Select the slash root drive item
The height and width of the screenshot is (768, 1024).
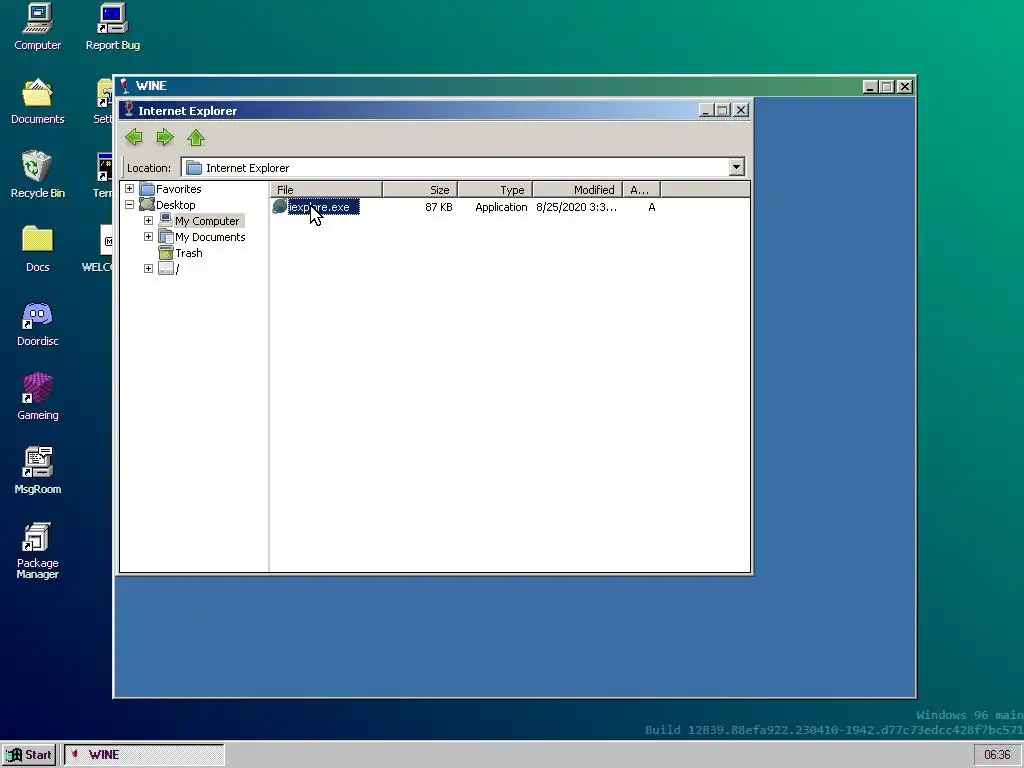coord(176,269)
